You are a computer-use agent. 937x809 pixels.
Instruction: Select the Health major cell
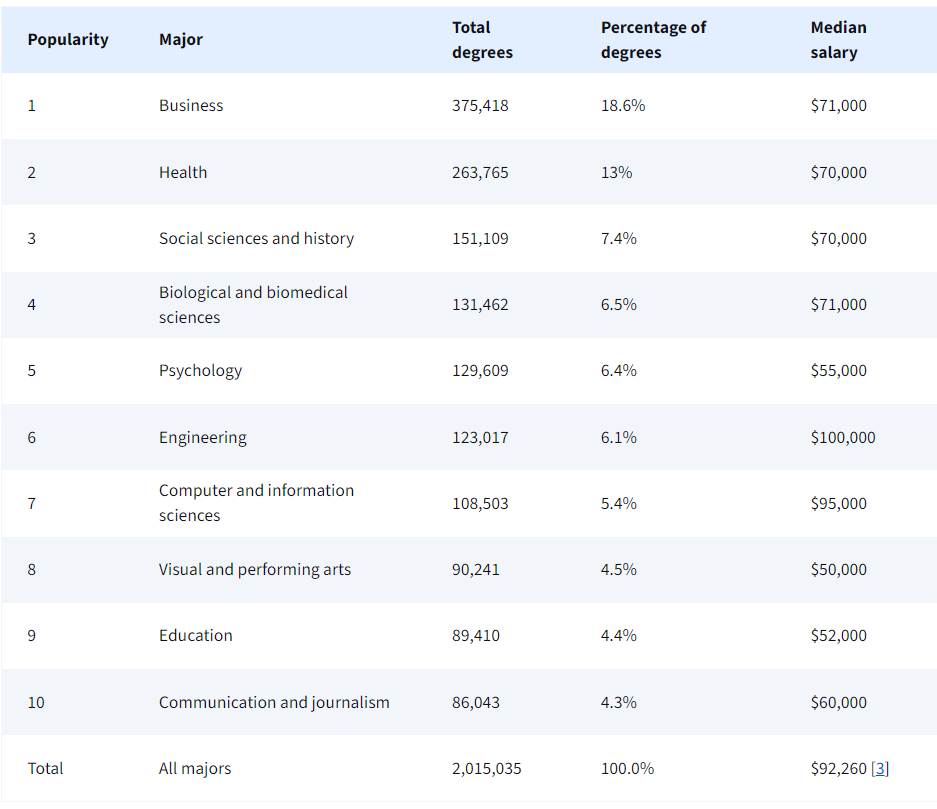[183, 172]
